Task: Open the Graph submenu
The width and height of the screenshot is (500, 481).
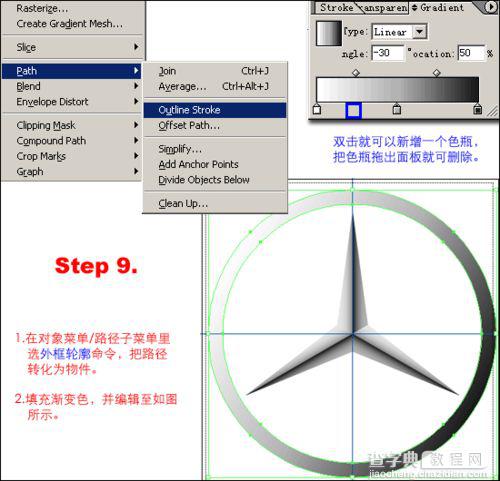Action: (x=72, y=172)
